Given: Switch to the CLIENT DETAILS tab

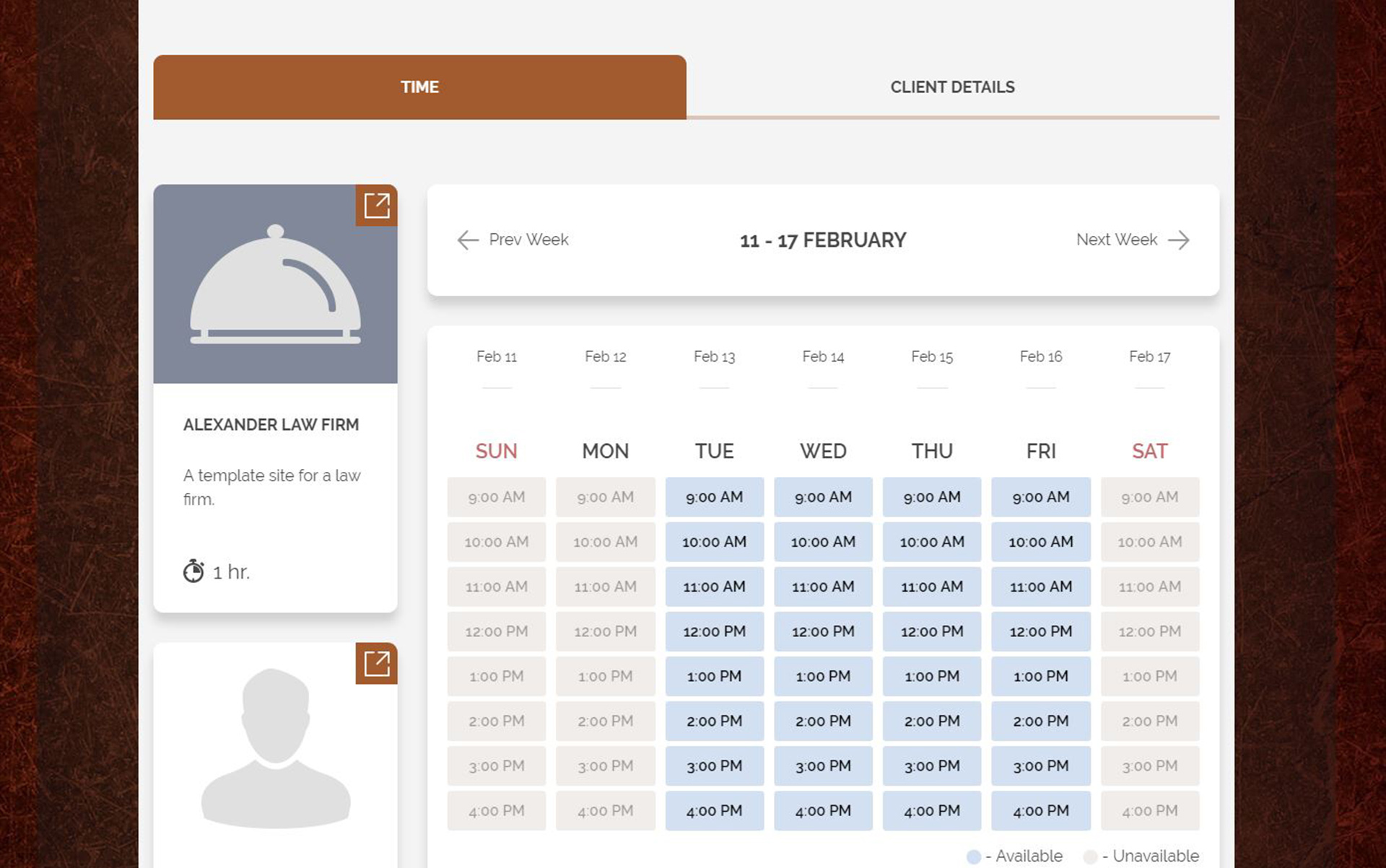Looking at the screenshot, I should 953,87.
